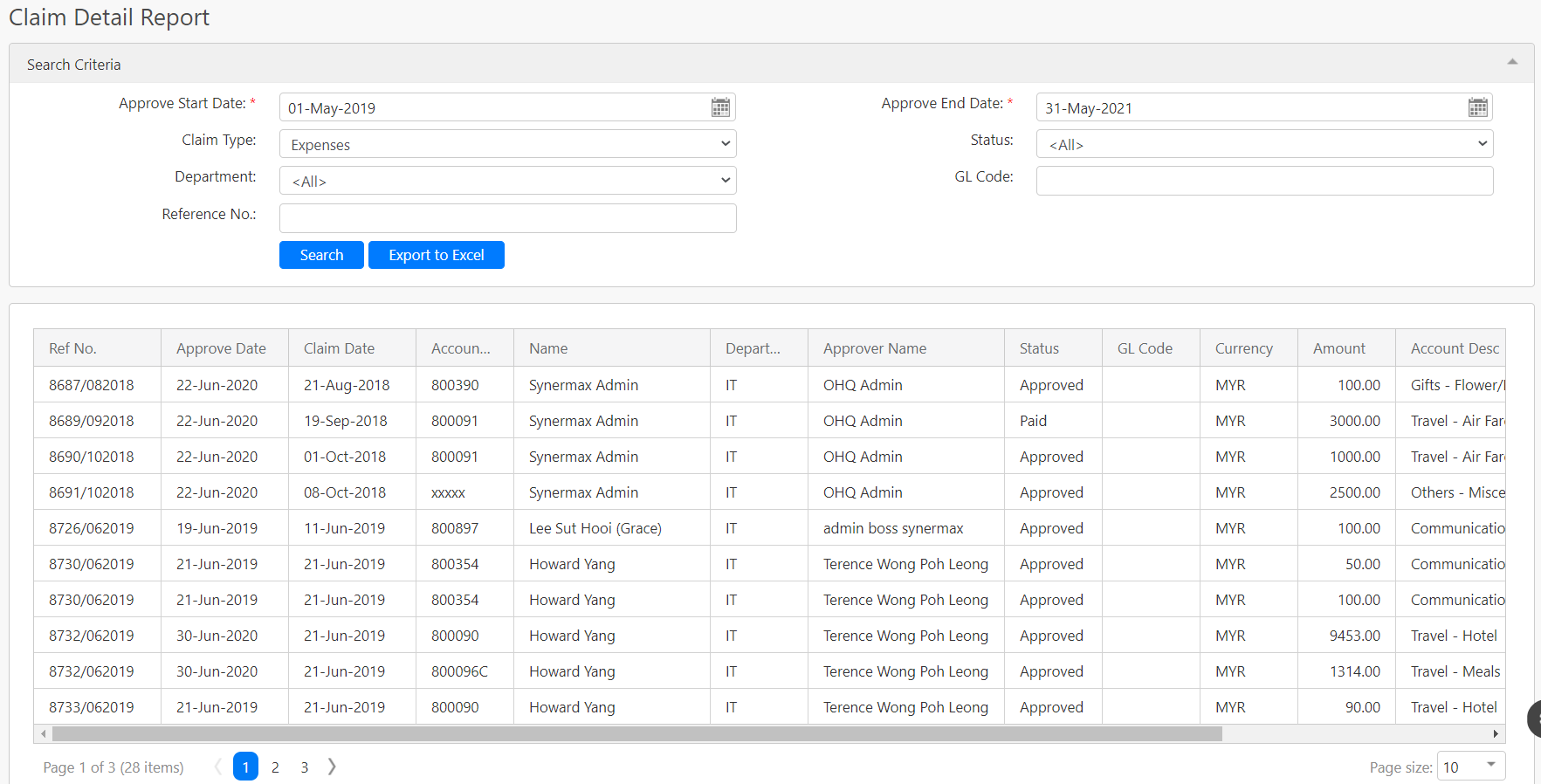
Task: Open the Department dropdown
Action: (508, 181)
